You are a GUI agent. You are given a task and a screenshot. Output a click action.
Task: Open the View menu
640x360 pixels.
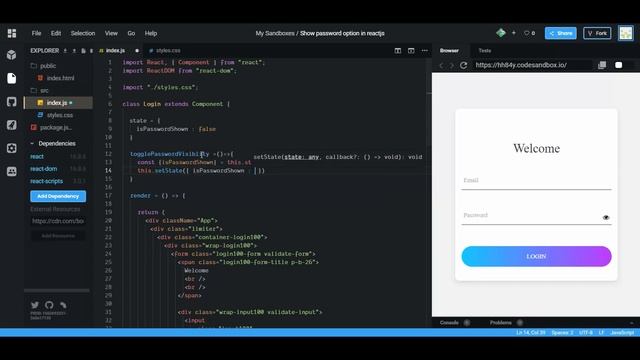coord(111,33)
